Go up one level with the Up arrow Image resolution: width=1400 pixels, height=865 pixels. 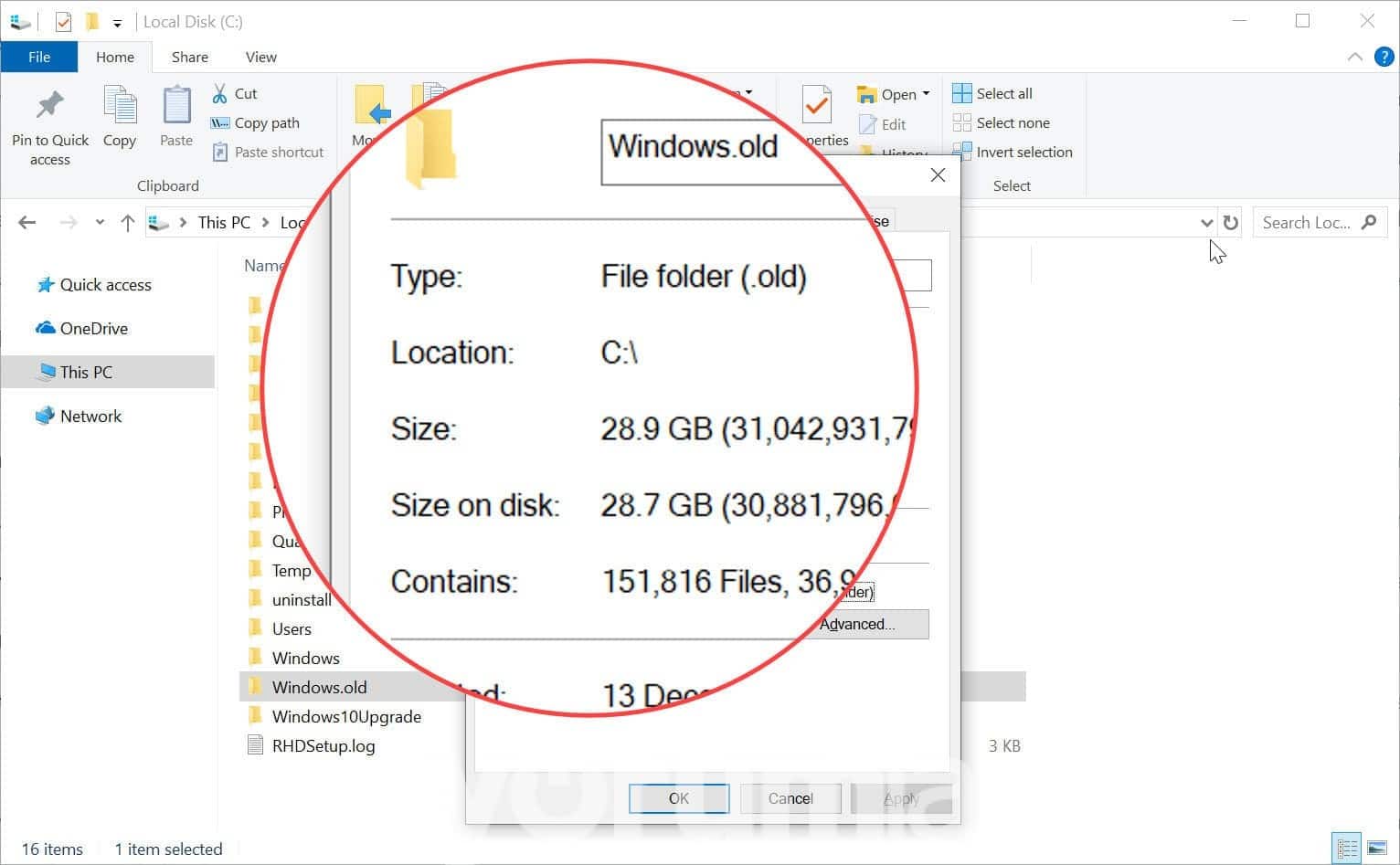tap(127, 222)
